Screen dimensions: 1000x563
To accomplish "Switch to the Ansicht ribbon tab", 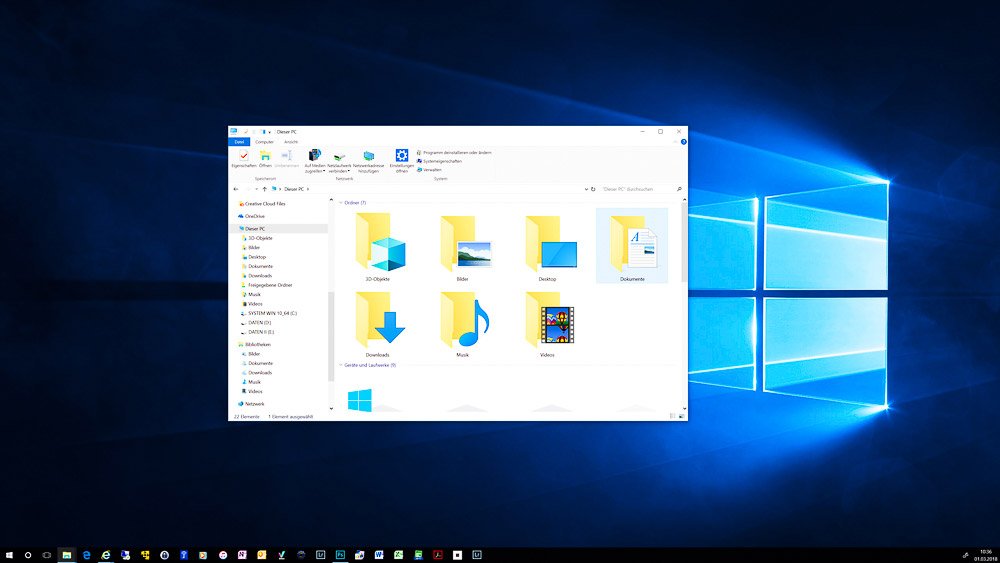I will 290,142.
